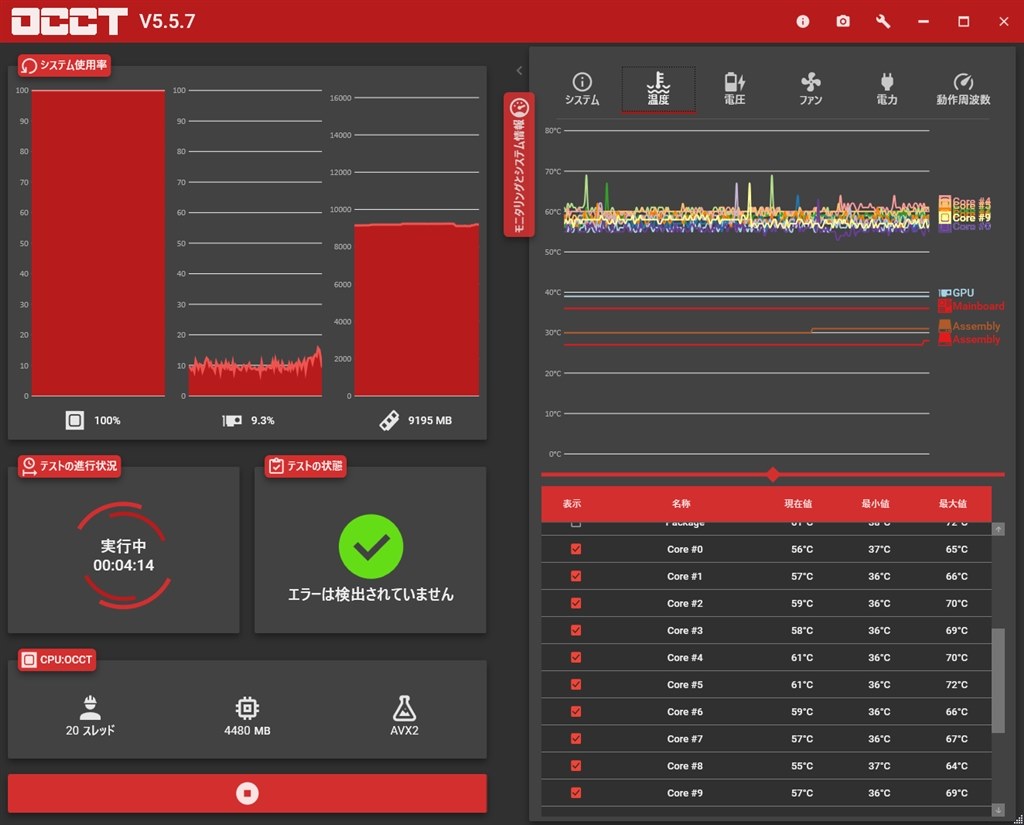Click the テストの進行状況 panel label

(69, 466)
